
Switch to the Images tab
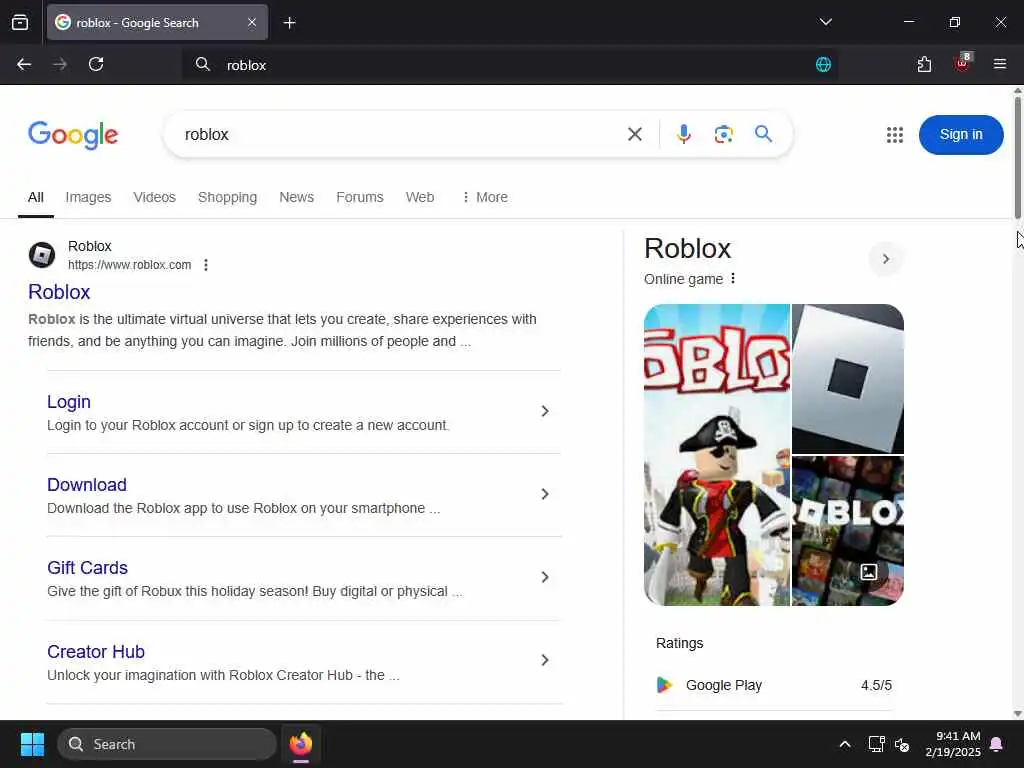(88, 197)
